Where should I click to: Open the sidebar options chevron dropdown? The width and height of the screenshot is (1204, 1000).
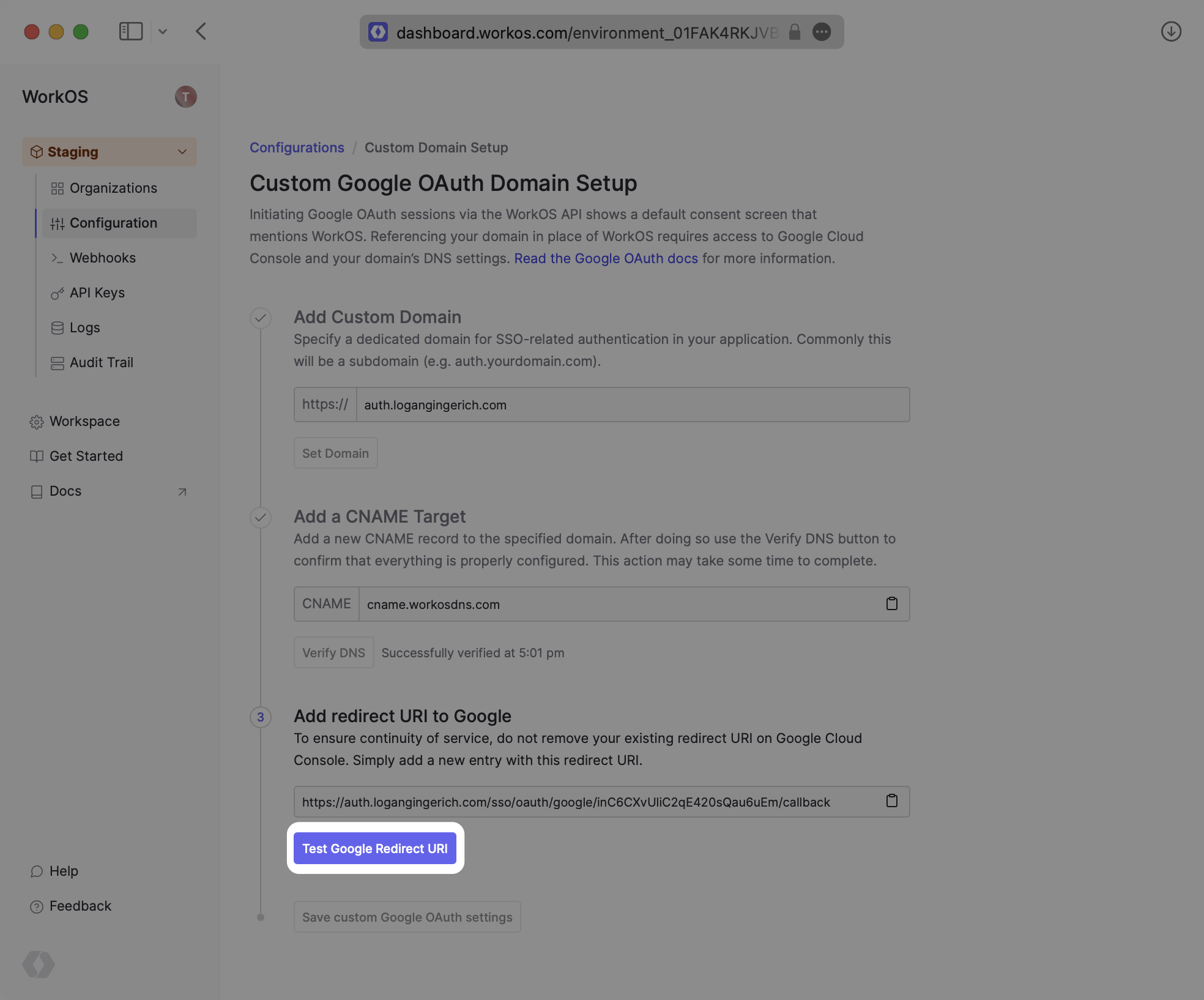click(163, 31)
